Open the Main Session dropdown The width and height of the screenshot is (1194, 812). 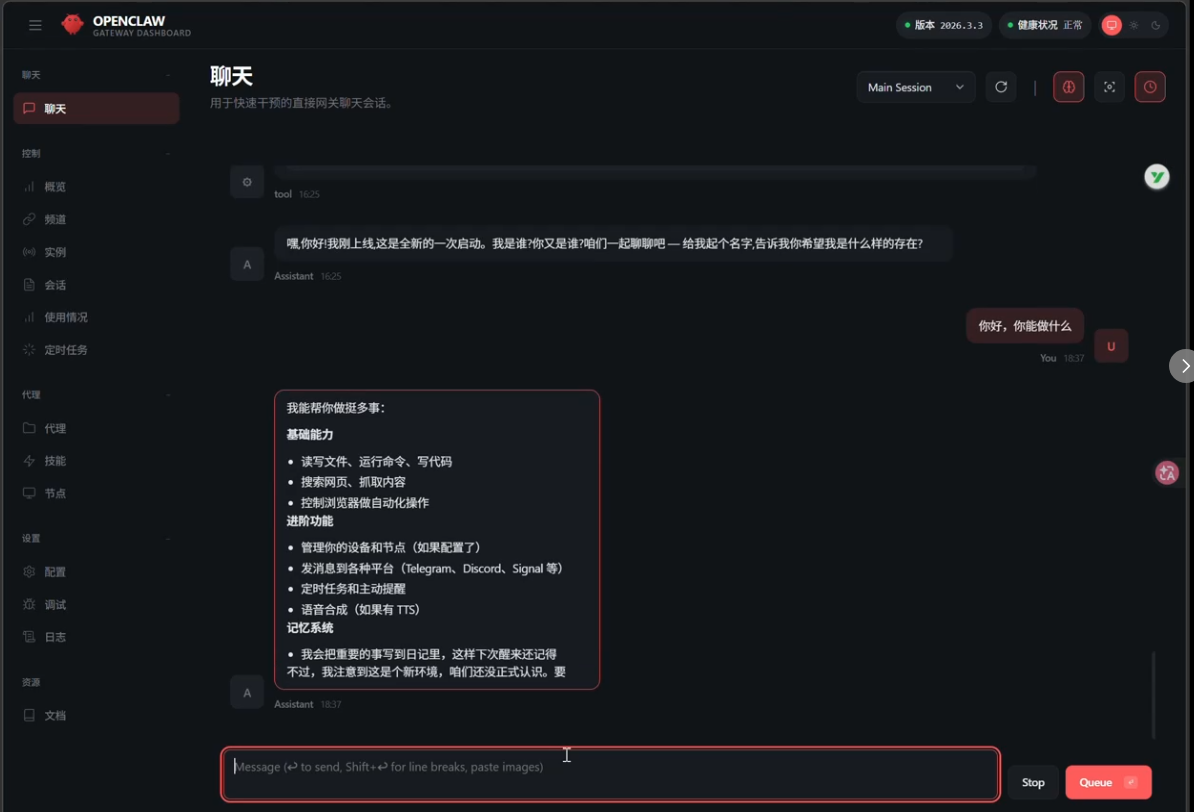click(x=915, y=87)
